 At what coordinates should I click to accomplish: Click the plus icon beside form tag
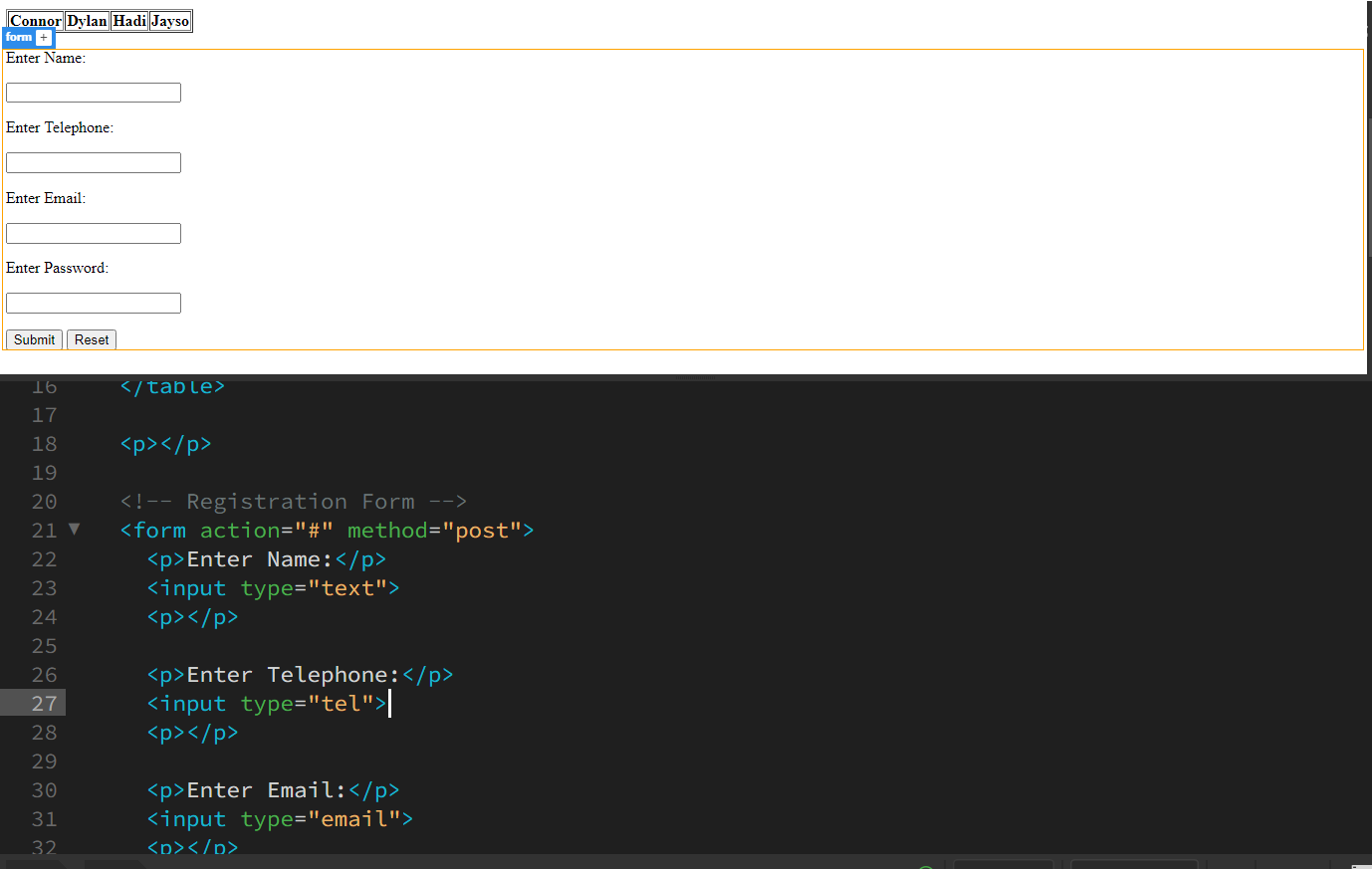coord(44,38)
